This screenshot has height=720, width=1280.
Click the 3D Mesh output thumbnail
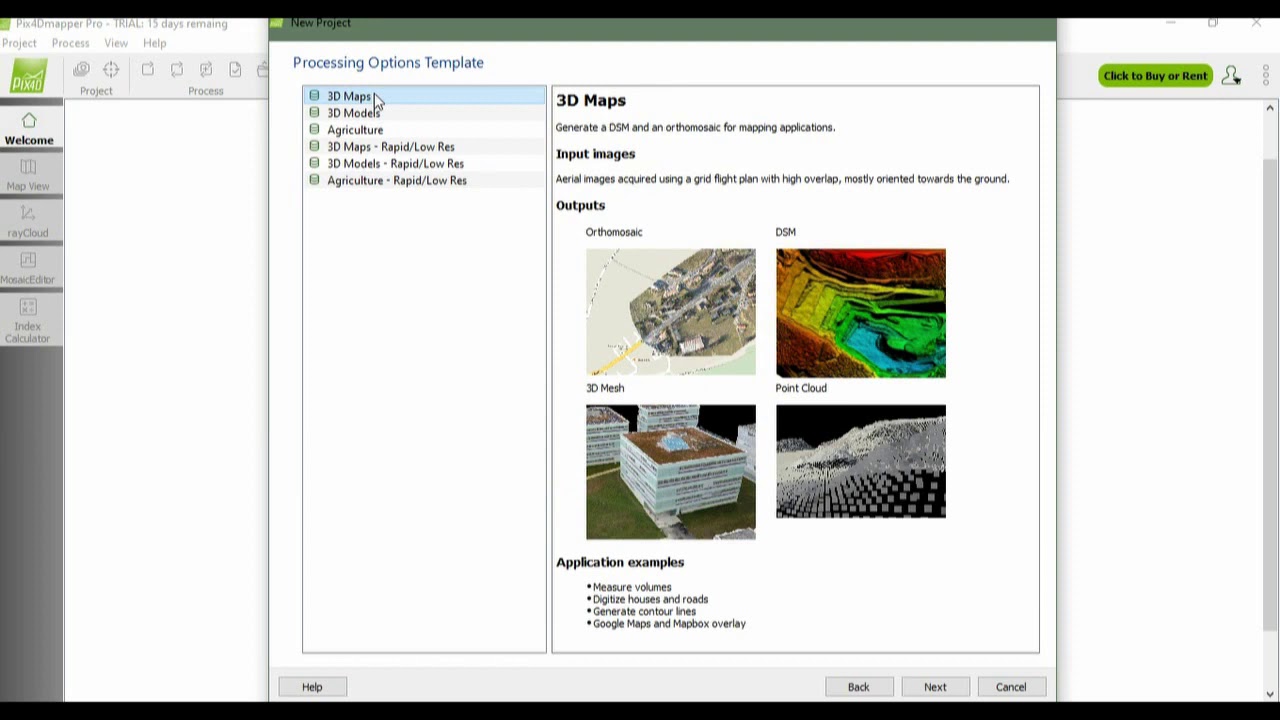coord(671,472)
